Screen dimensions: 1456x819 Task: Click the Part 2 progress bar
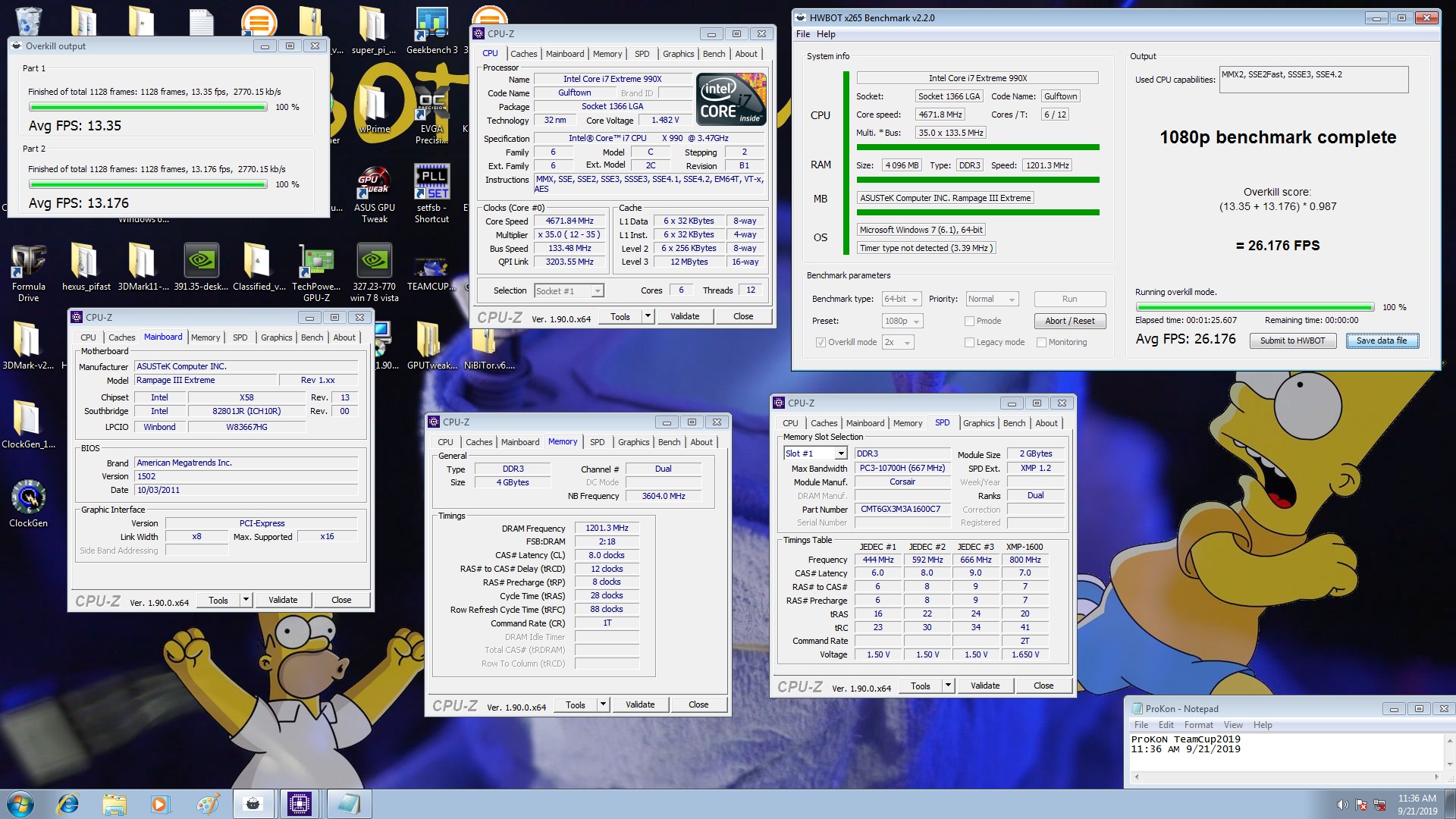(x=148, y=185)
